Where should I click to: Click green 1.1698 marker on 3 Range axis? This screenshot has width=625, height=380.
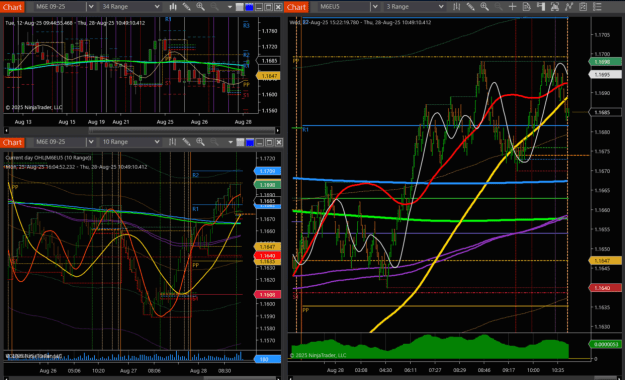click(605, 62)
